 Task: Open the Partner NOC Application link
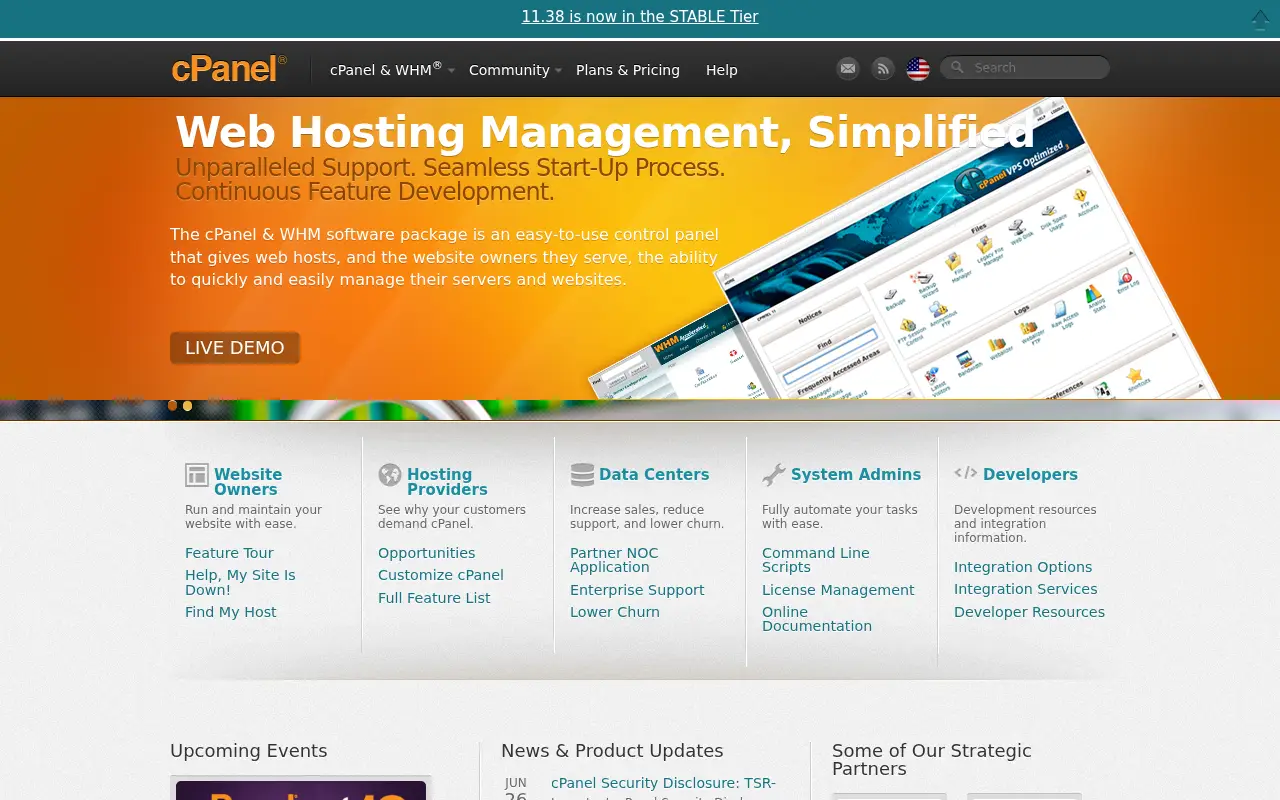pos(614,560)
